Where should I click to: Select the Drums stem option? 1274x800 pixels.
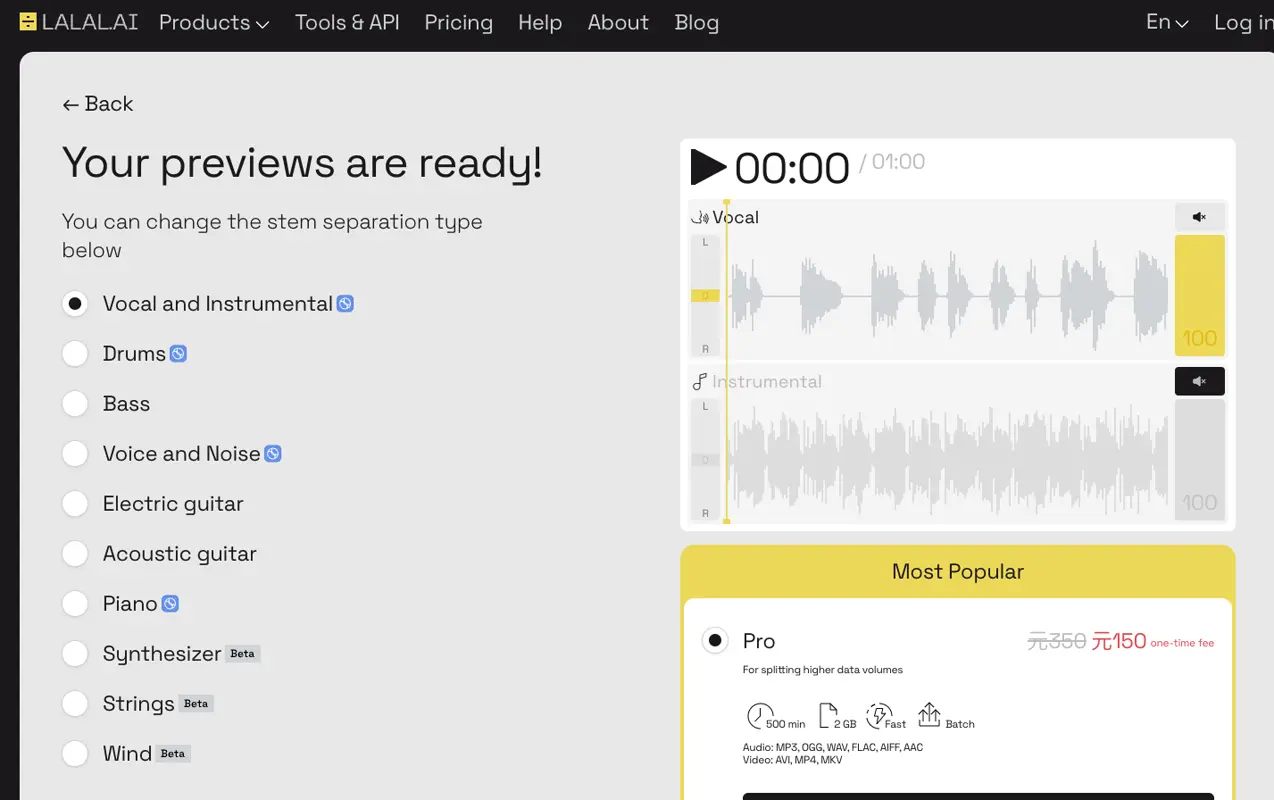pos(75,353)
